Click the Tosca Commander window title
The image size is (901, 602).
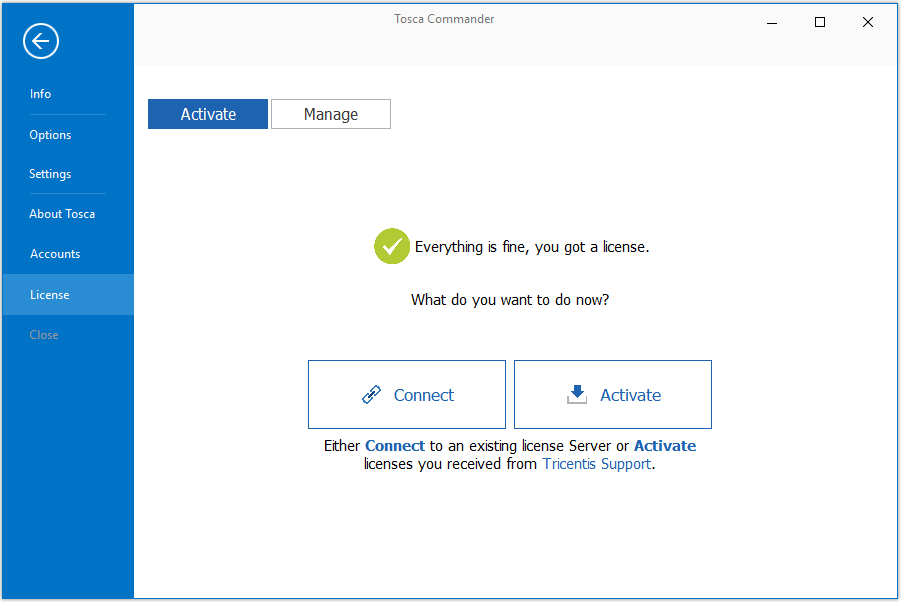tap(444, 19)
